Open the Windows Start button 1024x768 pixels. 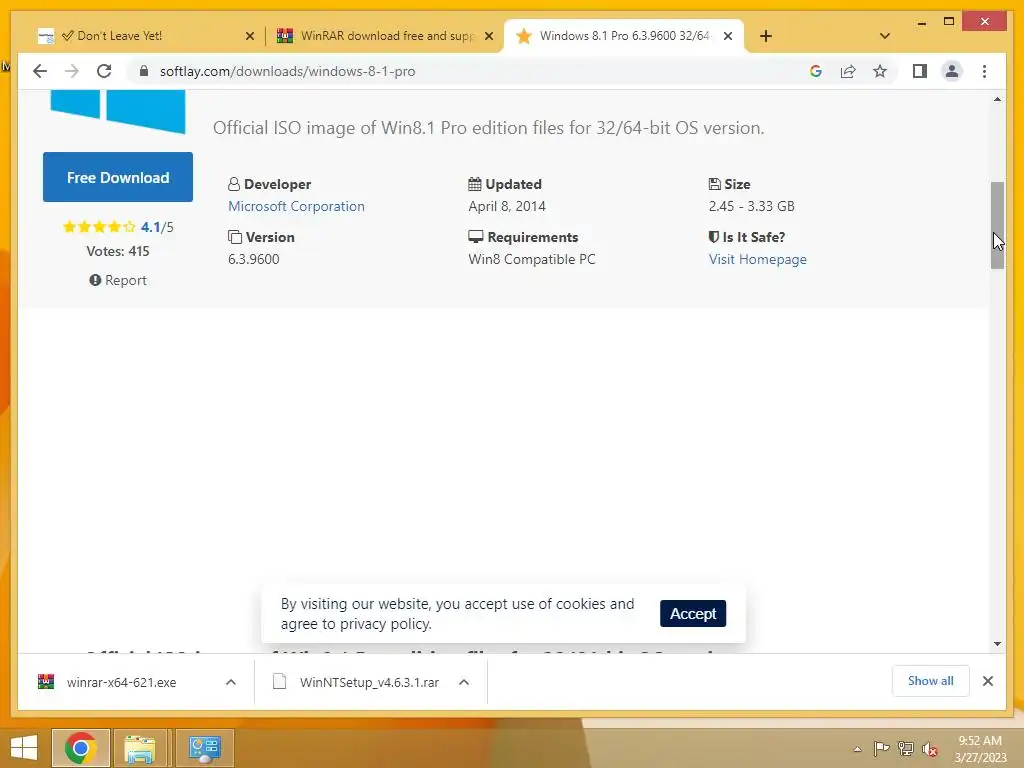(x=24, y=748)
